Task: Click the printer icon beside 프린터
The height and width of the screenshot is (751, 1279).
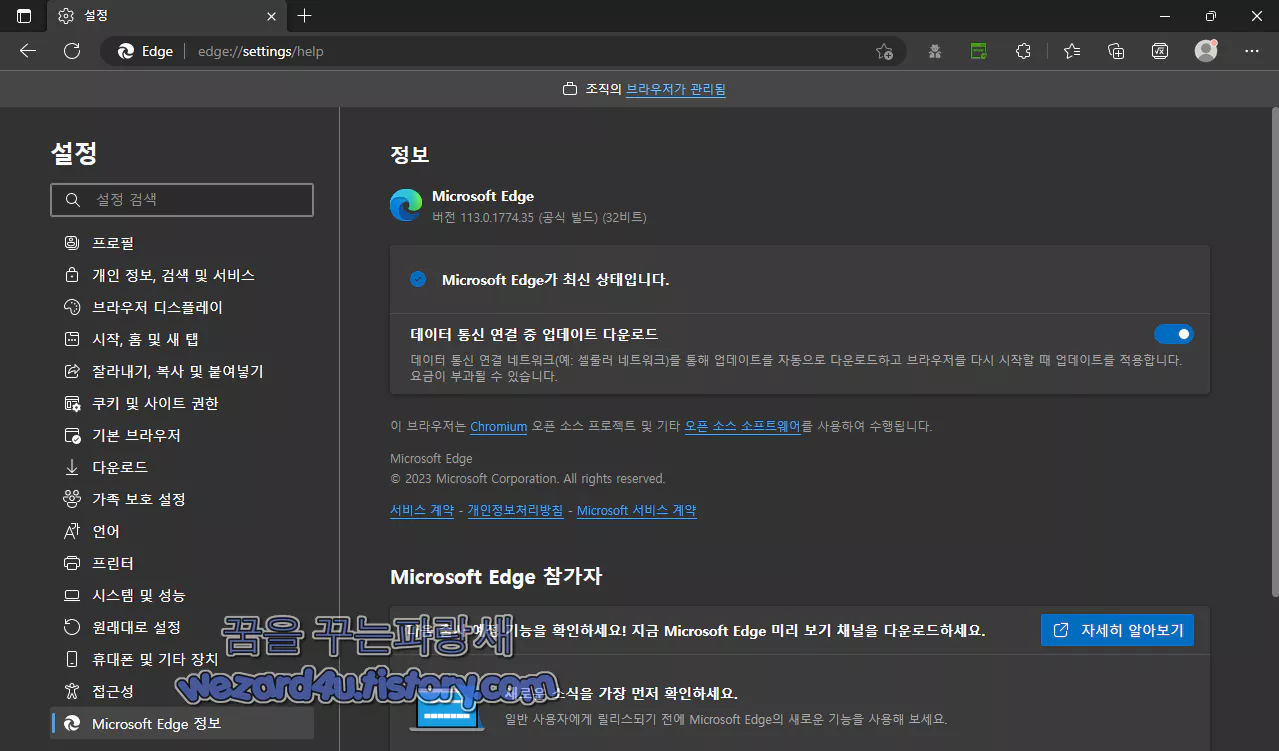Action: tap(72, 563)
